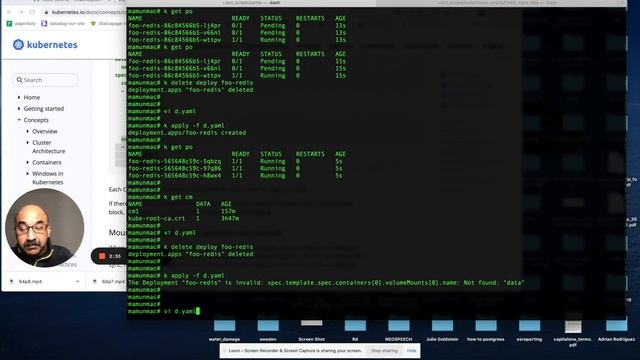Click the vi d.yaml command at the terminal prompt

click(180, 311)
